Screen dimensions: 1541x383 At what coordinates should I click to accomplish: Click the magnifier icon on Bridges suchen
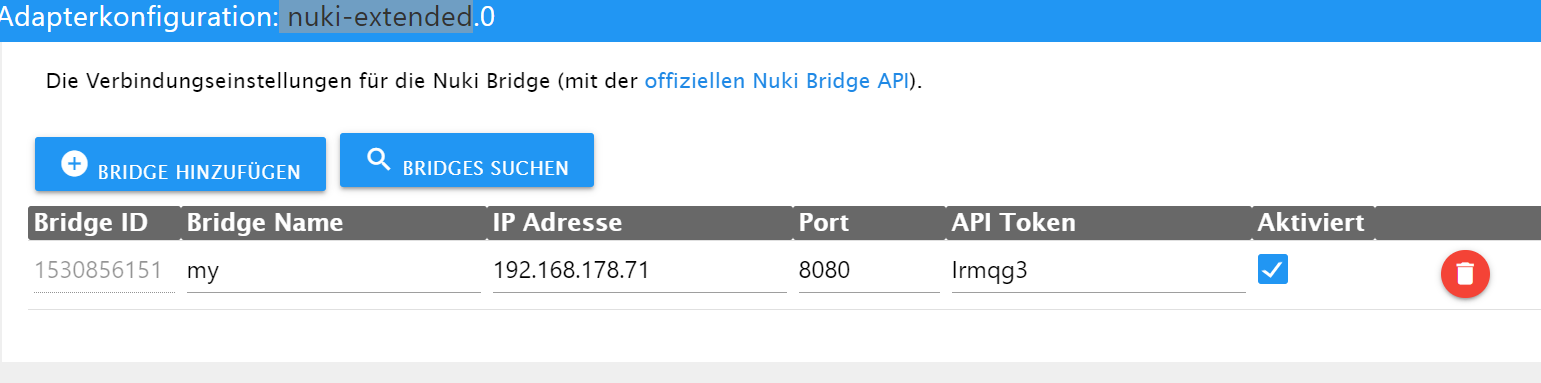(378, 160)
